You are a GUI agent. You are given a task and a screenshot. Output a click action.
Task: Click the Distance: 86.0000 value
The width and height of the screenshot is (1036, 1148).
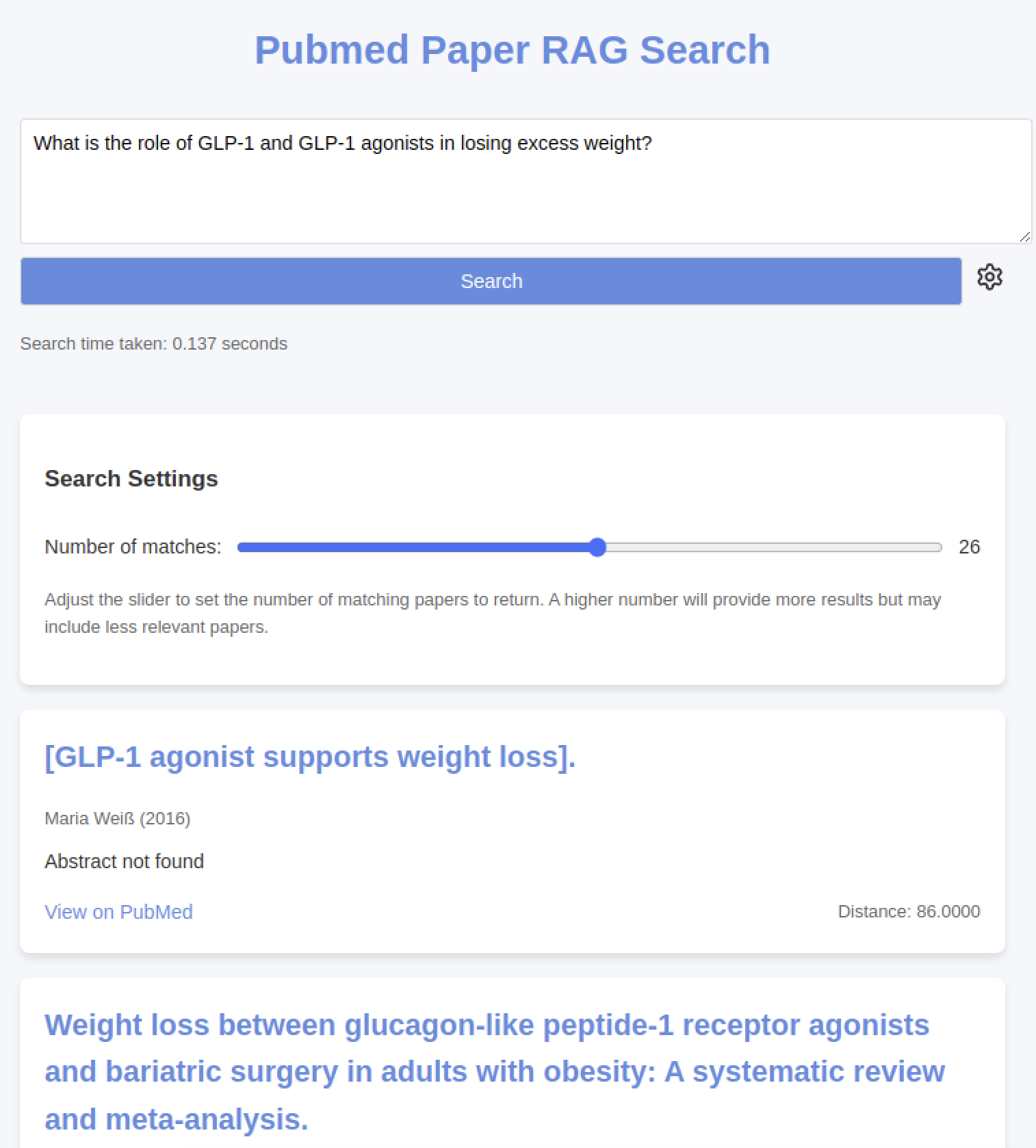pos(909,912)
